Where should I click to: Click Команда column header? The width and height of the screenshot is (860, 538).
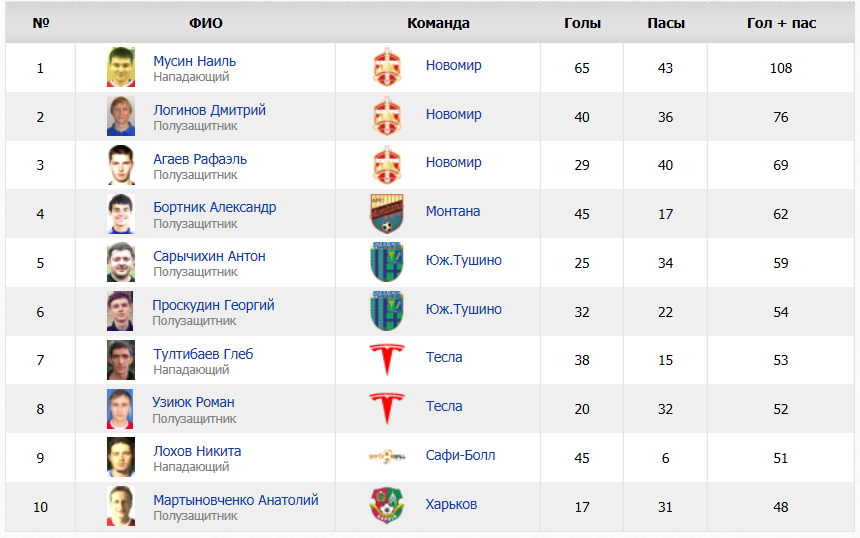438,23
